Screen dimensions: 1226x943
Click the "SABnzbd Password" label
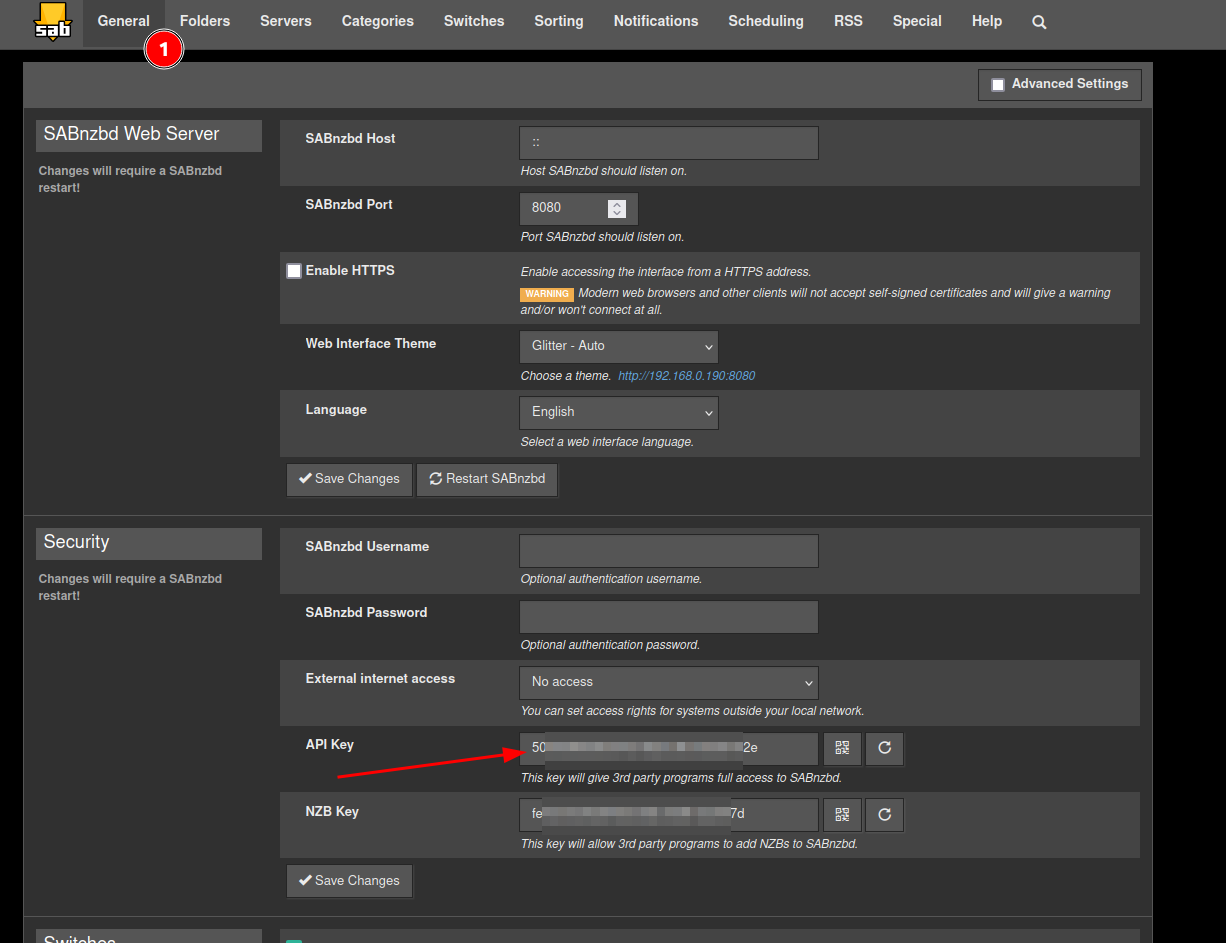pos(366,613)
